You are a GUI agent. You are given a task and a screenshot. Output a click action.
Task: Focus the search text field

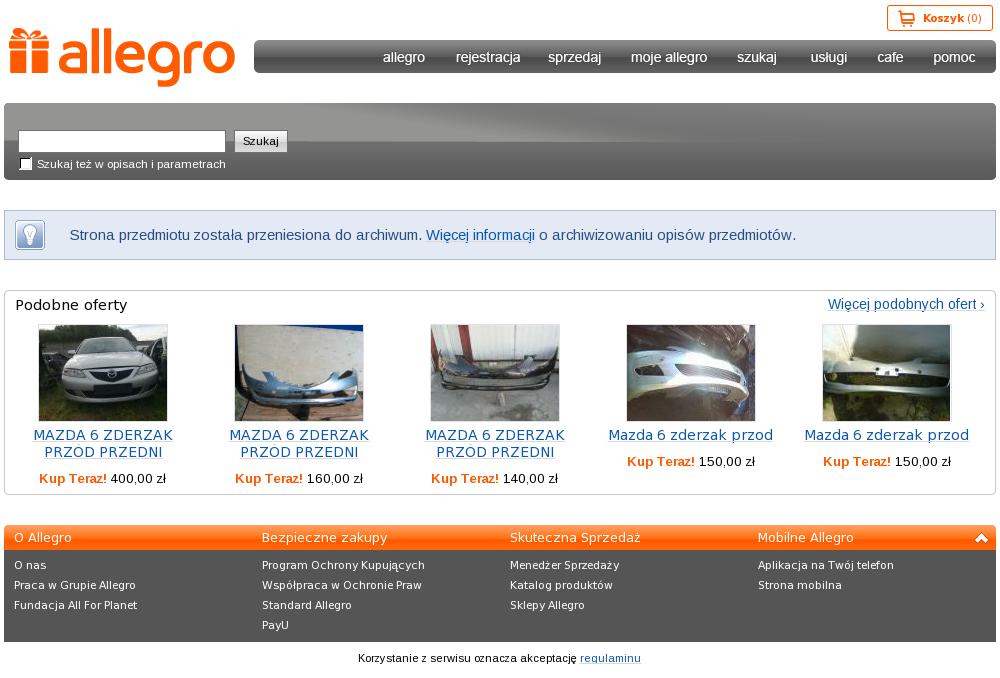coord(122,141)
